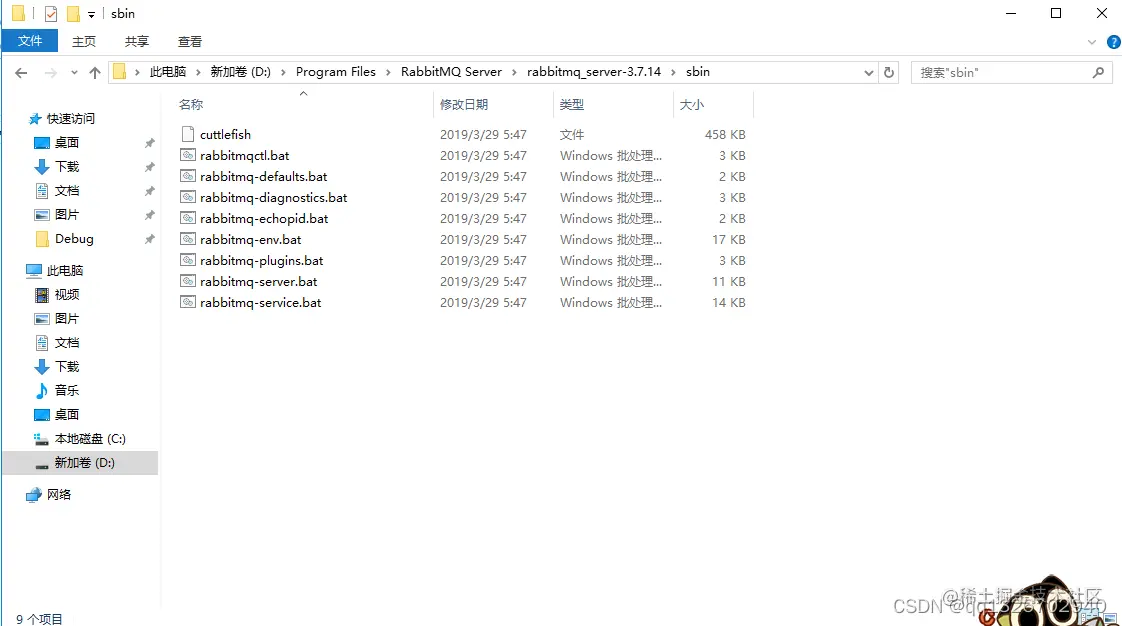Viewport: 1122px width, 626px height.
Task: Click the rabbitmq-service.bat file name
Action: tap(260, 303)
